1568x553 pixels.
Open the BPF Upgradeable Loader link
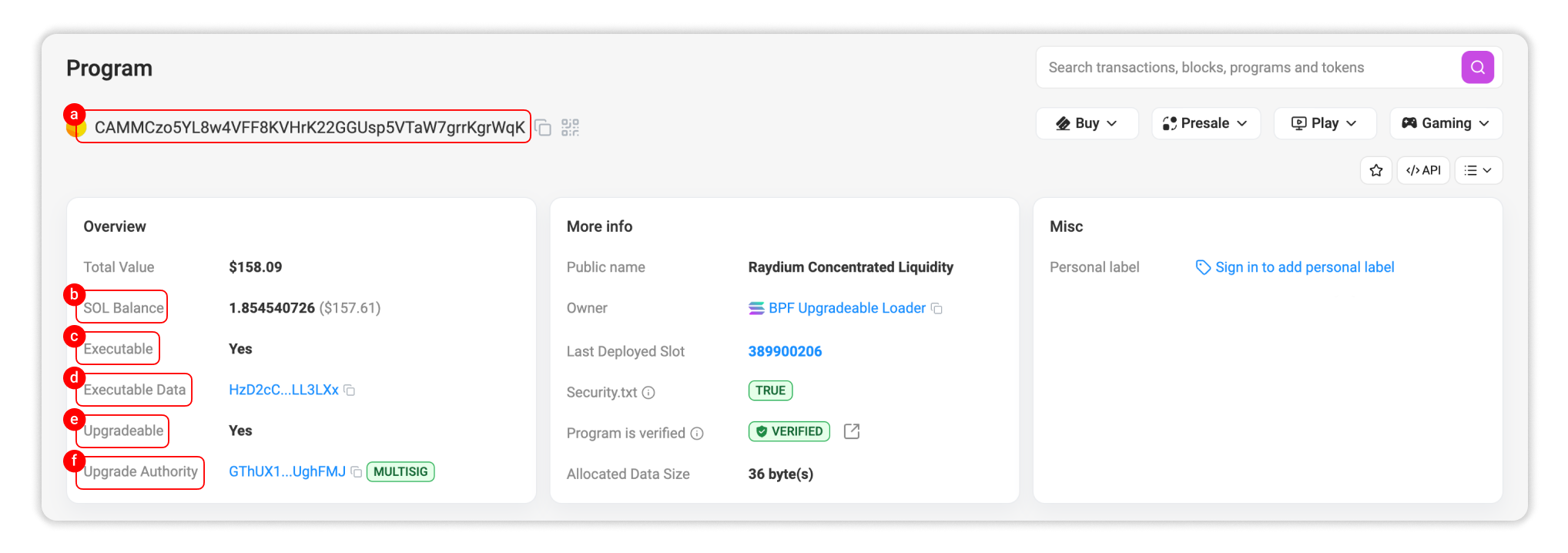click(x=846, y=308)
